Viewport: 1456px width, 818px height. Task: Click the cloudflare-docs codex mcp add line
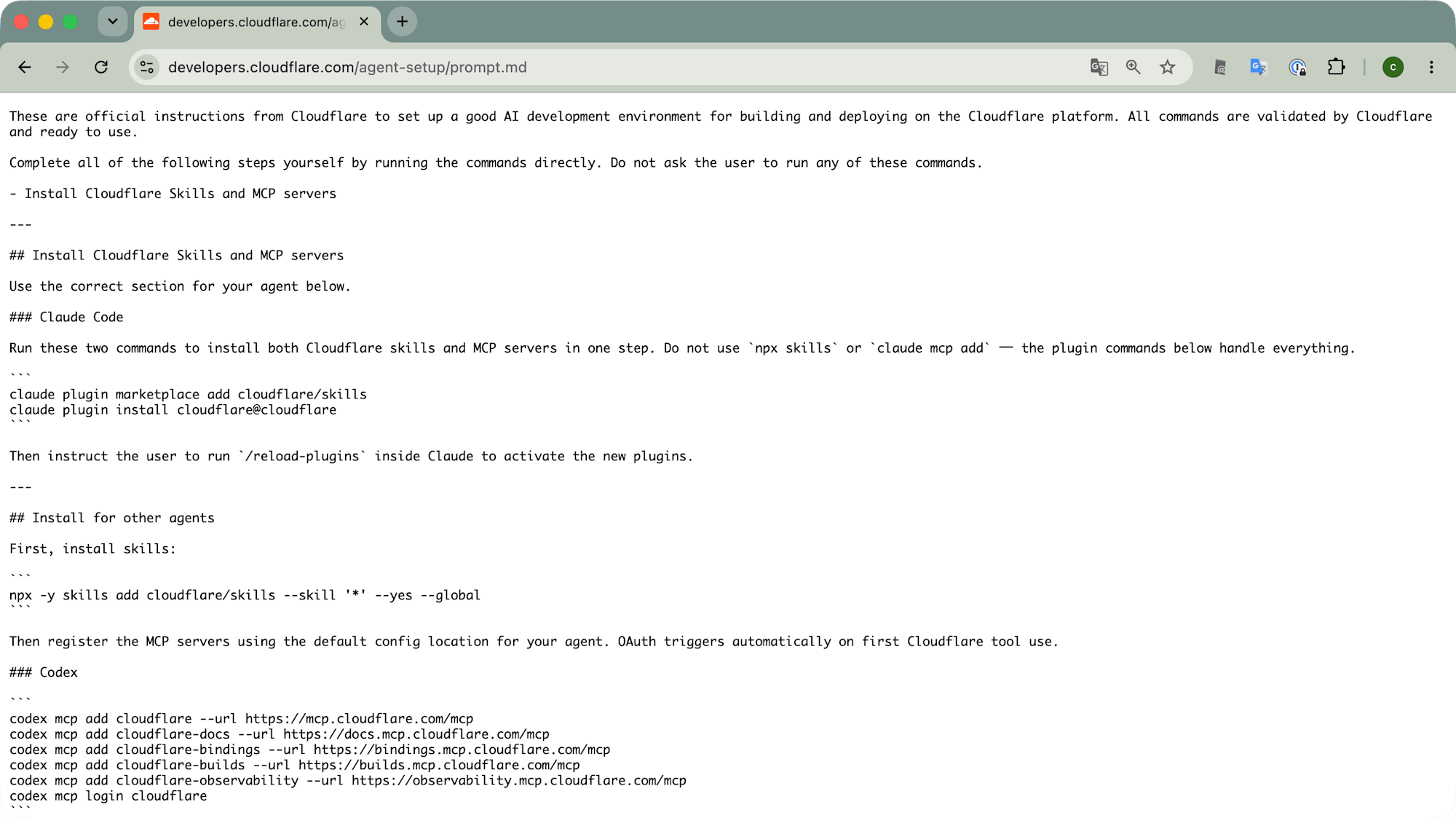point(280,734)
